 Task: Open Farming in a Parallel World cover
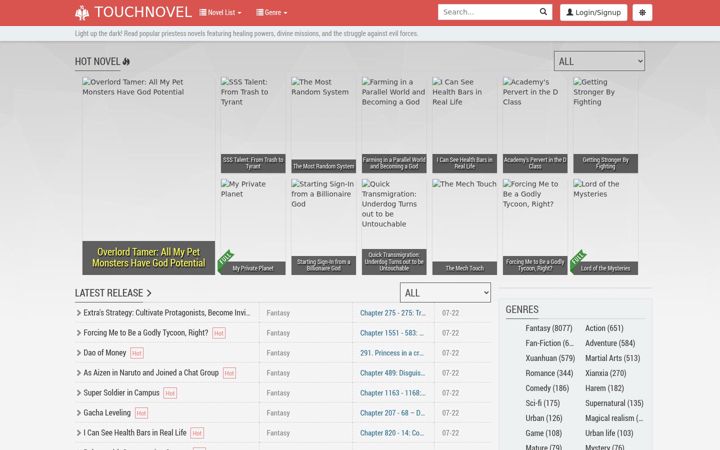coord(394,125)
